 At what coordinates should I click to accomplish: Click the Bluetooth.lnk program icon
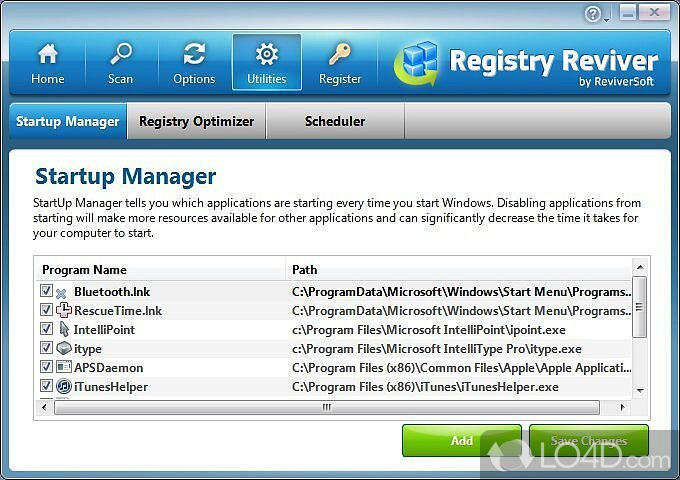(x=62, y=293)
